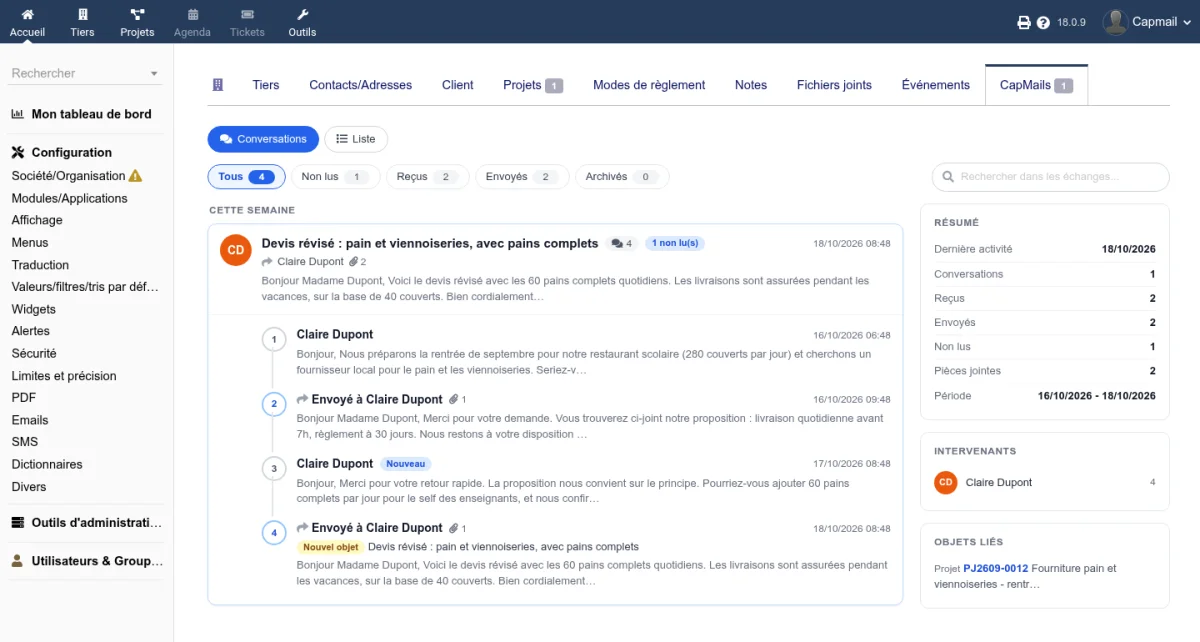
Task: Click the help question-mark icon
Action: click(x=1043, y=22)
